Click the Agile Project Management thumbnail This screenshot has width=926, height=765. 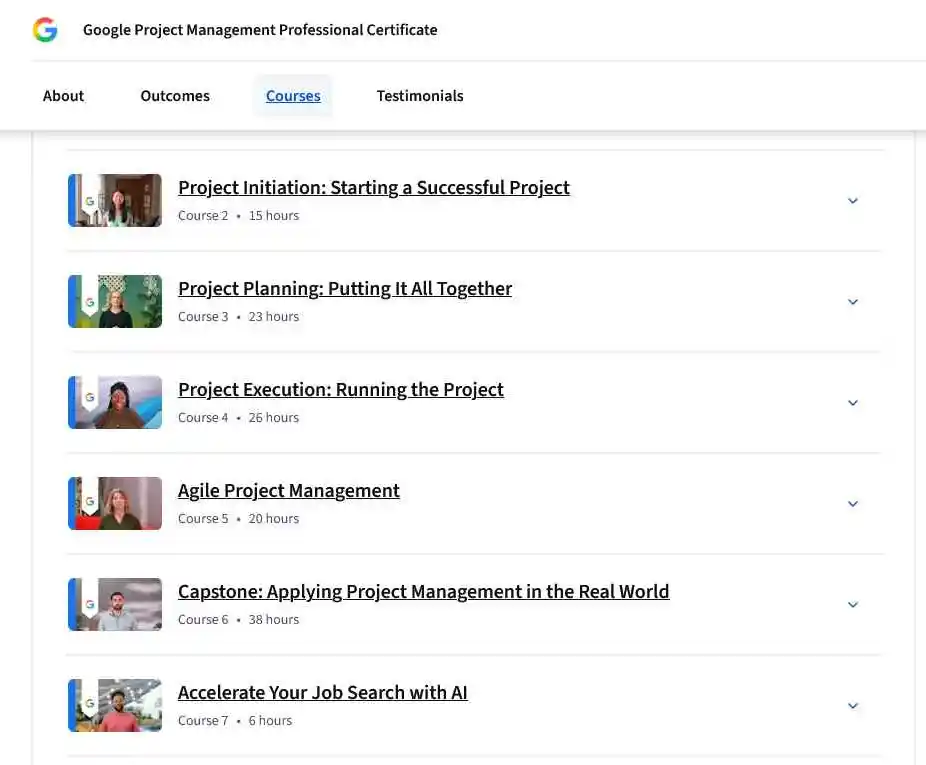[x=115, y=503]
